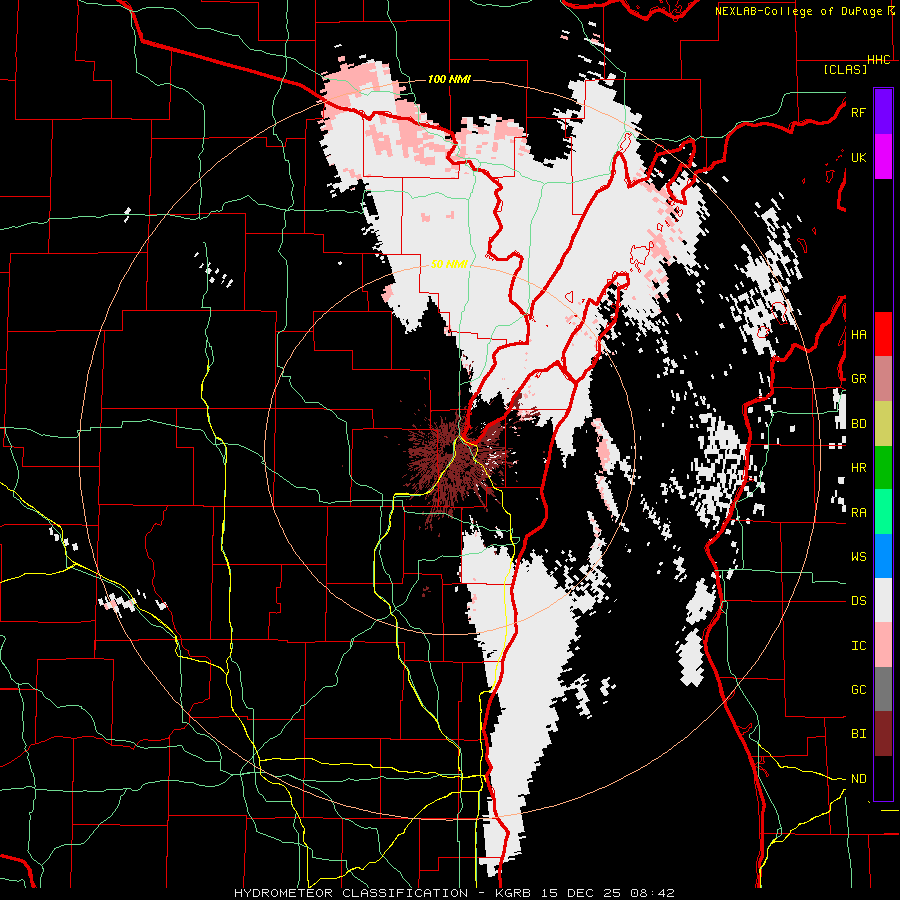Click the HA legend label

click(858, 334)
